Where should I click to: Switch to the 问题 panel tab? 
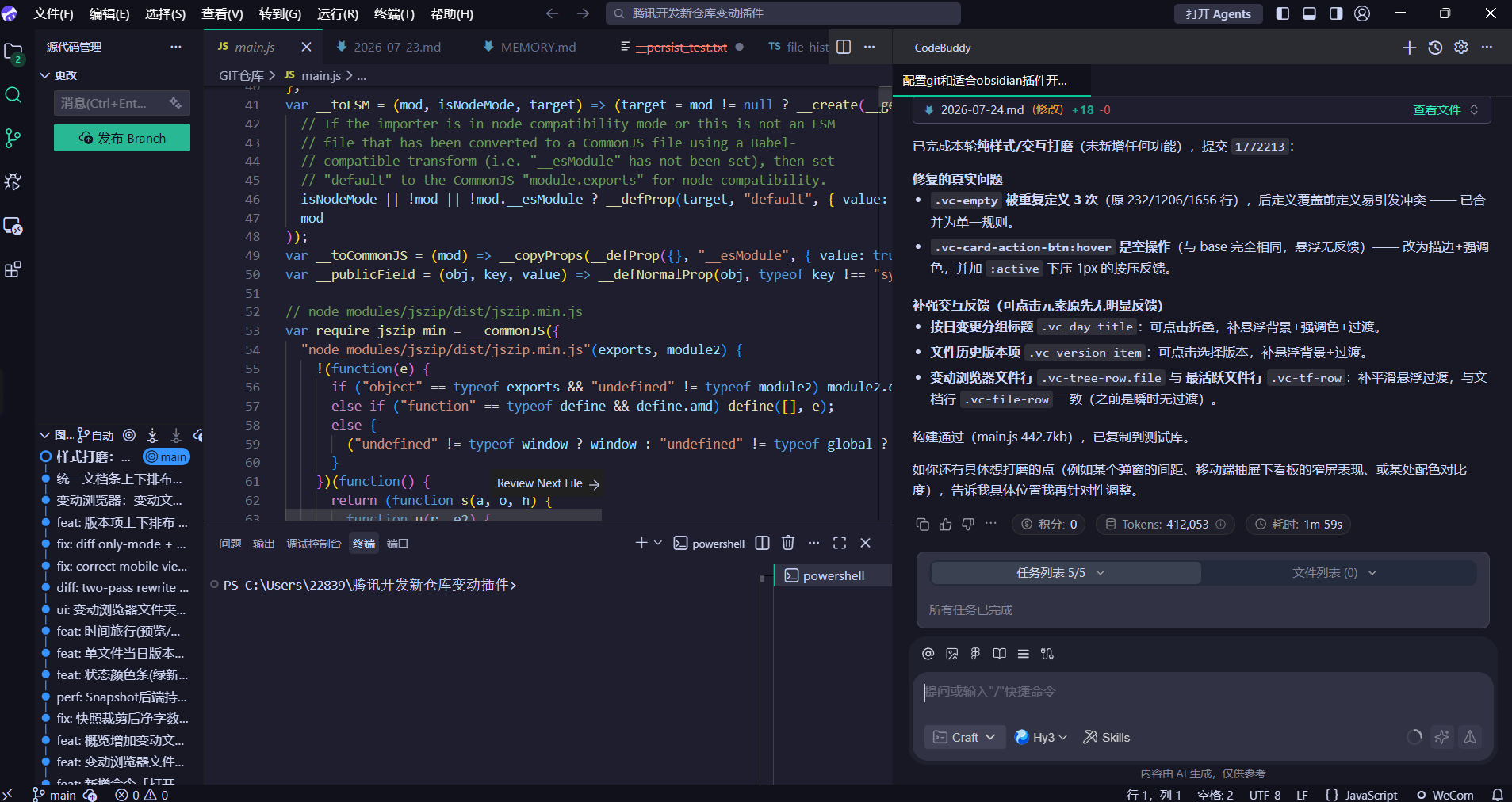click(230, 543)
